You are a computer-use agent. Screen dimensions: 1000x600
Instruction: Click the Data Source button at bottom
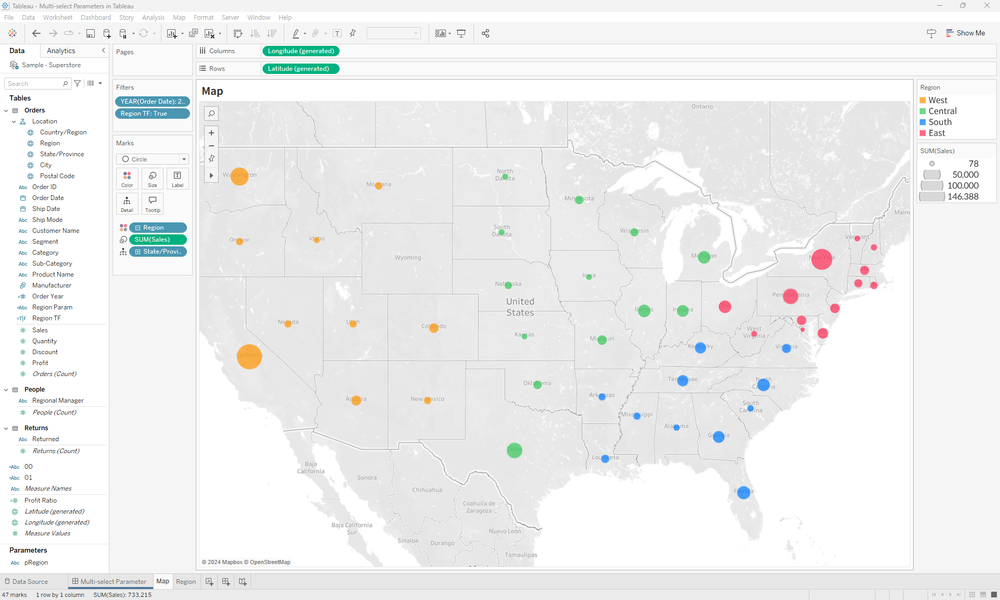coord(25,581)
